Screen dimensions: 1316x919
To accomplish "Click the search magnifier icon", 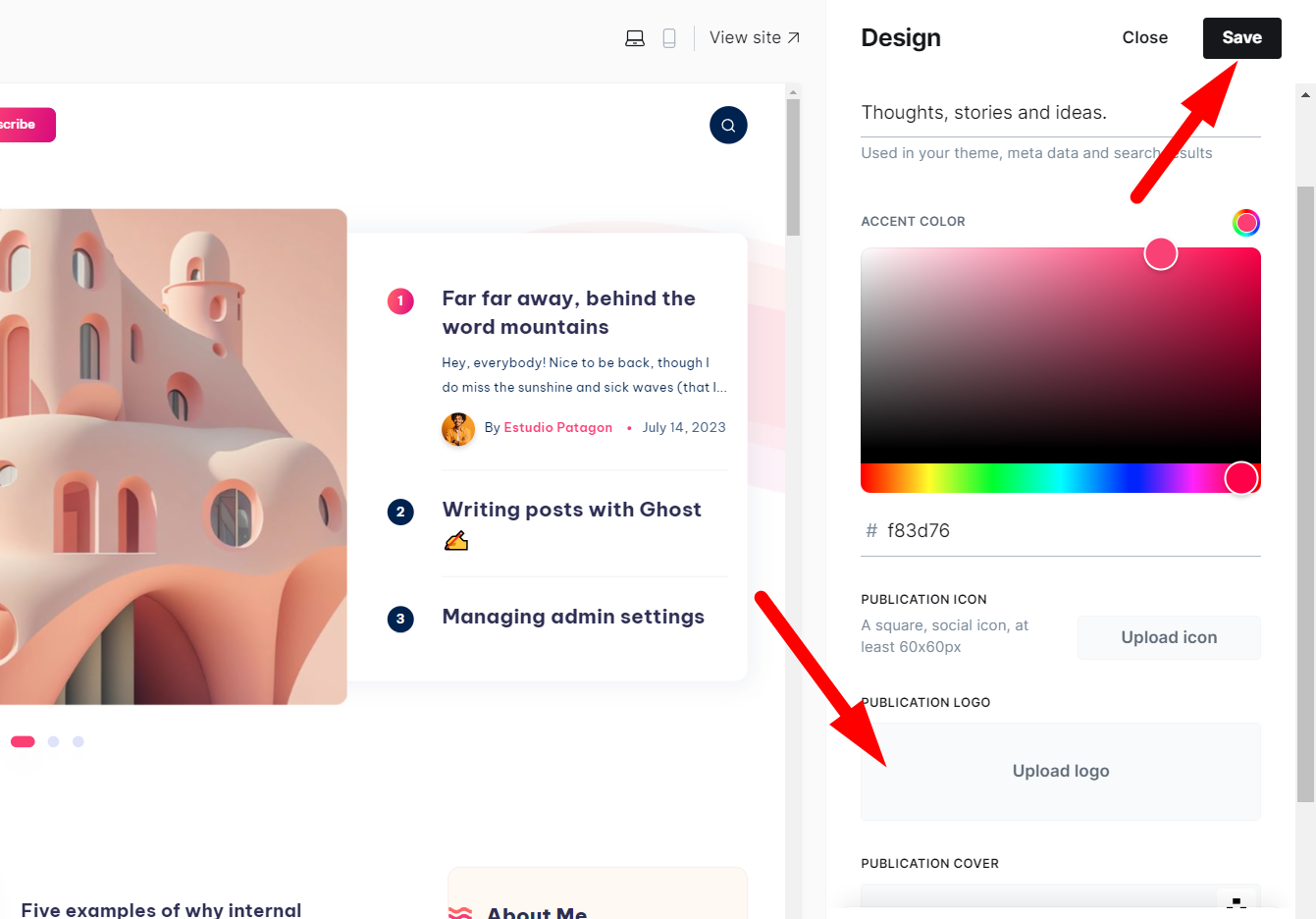I will tap(728, 125).
